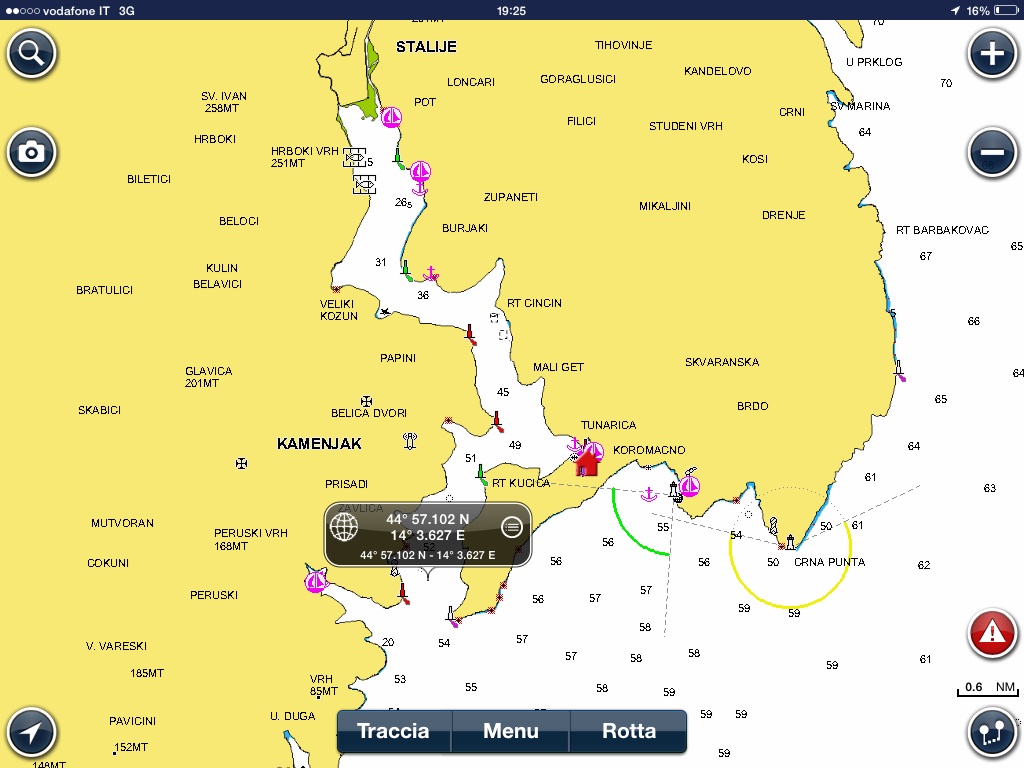Select the green buoy near depth 31
Image resolution: width=1024 pixels, height=768 pixels.
pyautogui.click(x=406, y=270)
